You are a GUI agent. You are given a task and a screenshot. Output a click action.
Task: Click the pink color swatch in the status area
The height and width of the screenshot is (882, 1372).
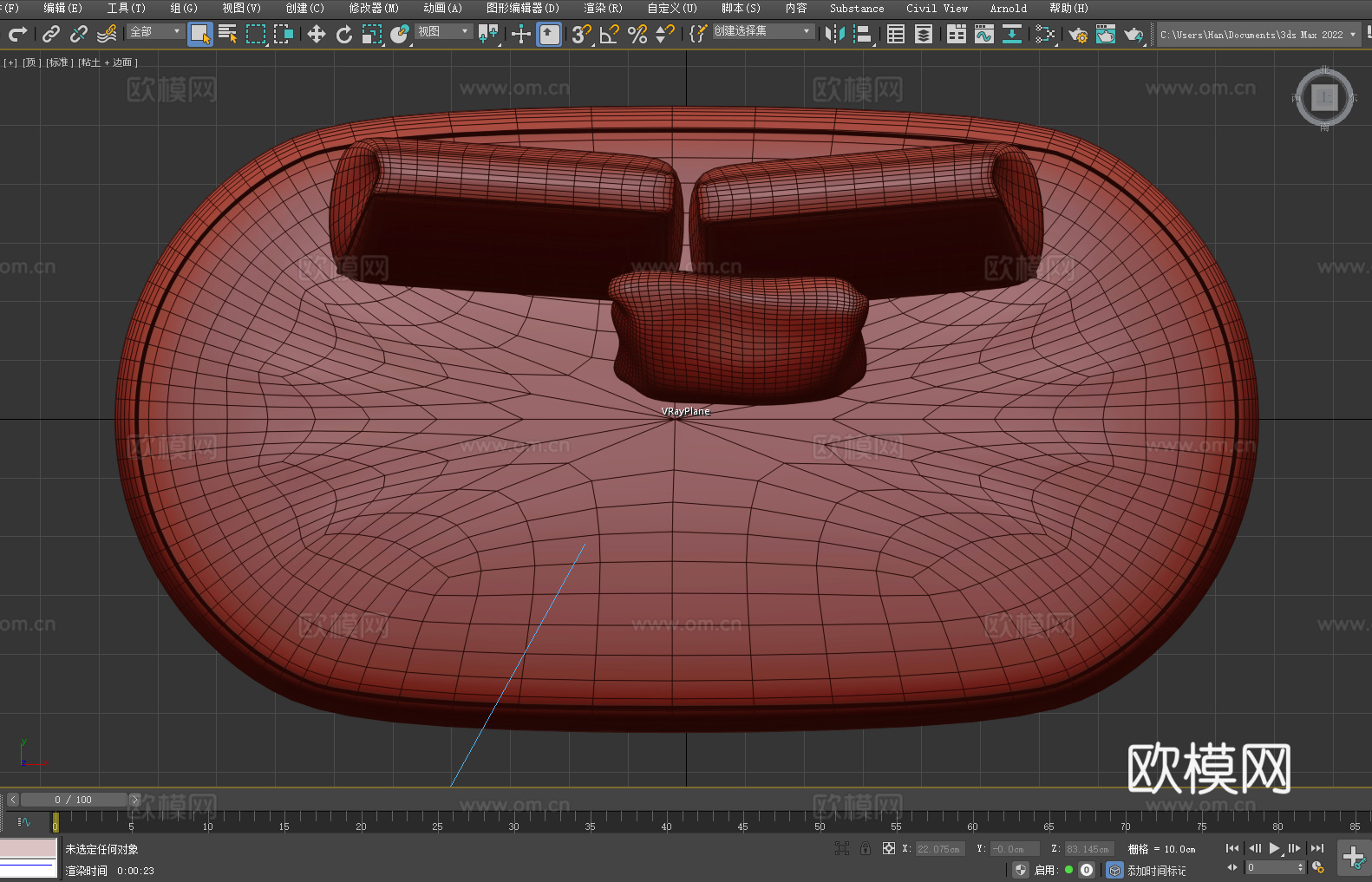click(x=29, y=848)
